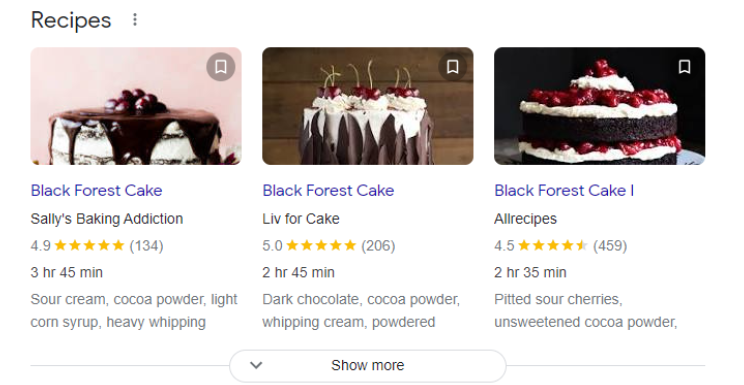This screenshot has width=744, height=385.
Task: View the chocolate drip cake photo
Action: (x=136, y=106)
